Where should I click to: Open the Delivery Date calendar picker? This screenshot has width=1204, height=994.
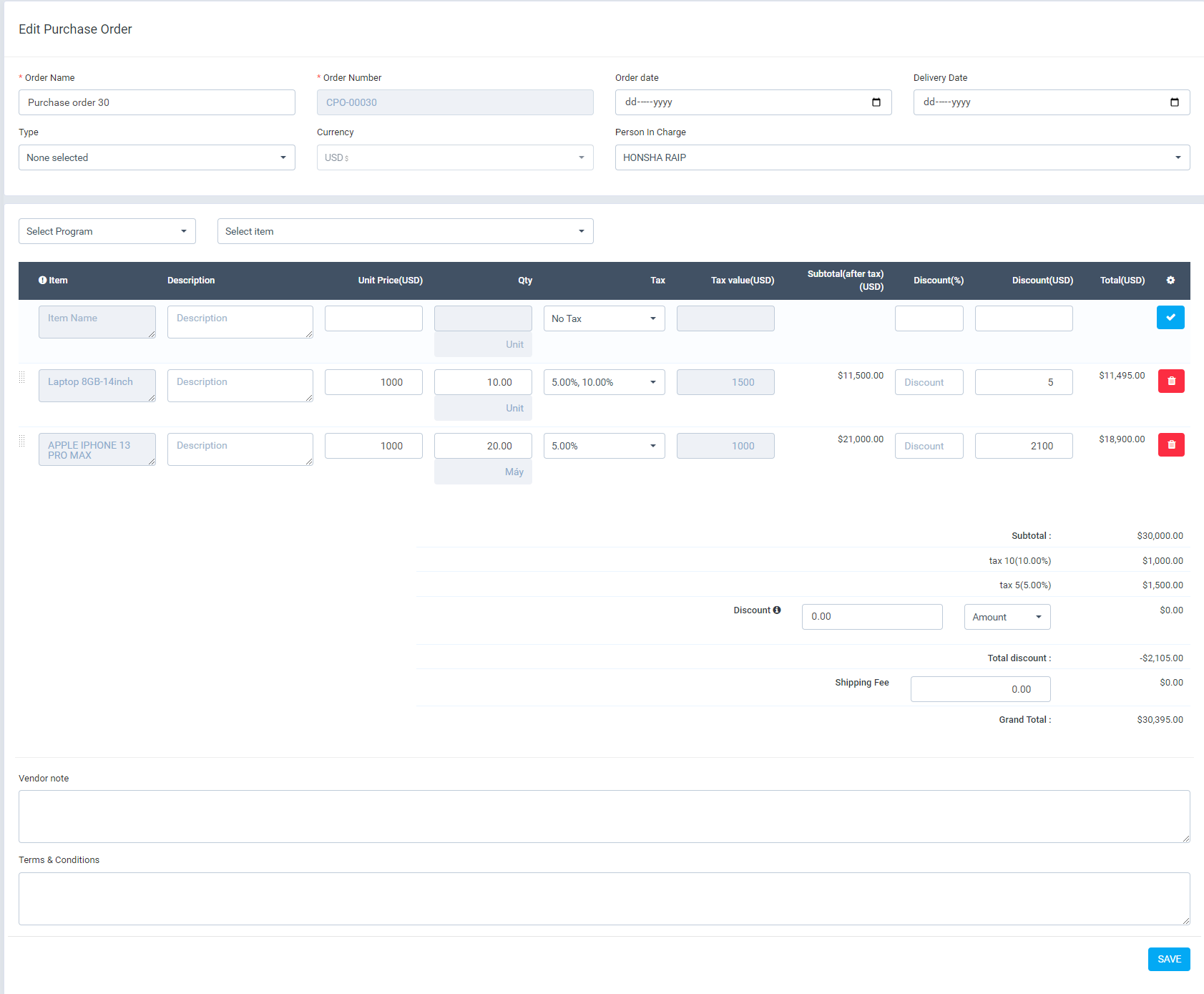pyautogui.click(x=1175, y=102)
